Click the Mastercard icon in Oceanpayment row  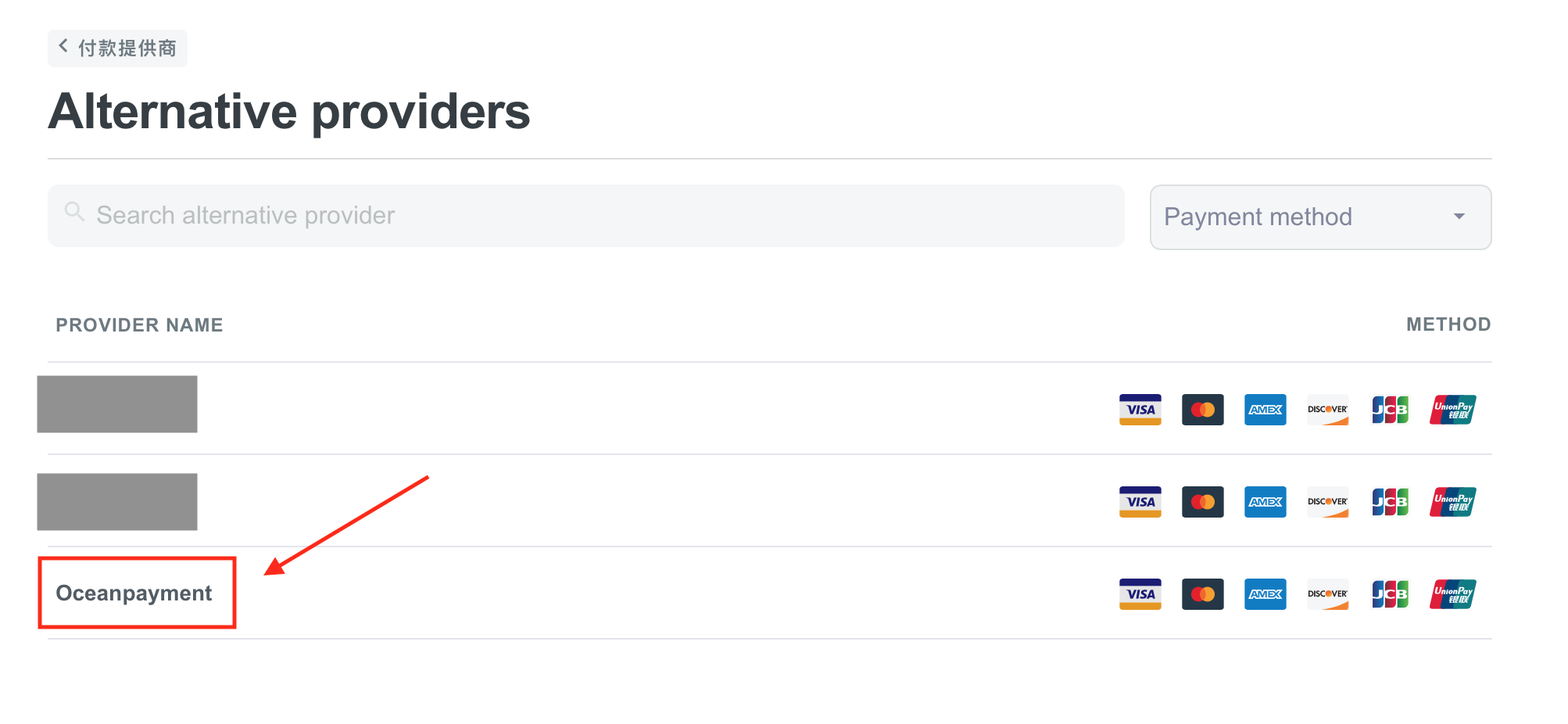pyautogui.click(x=1202, y=594)
